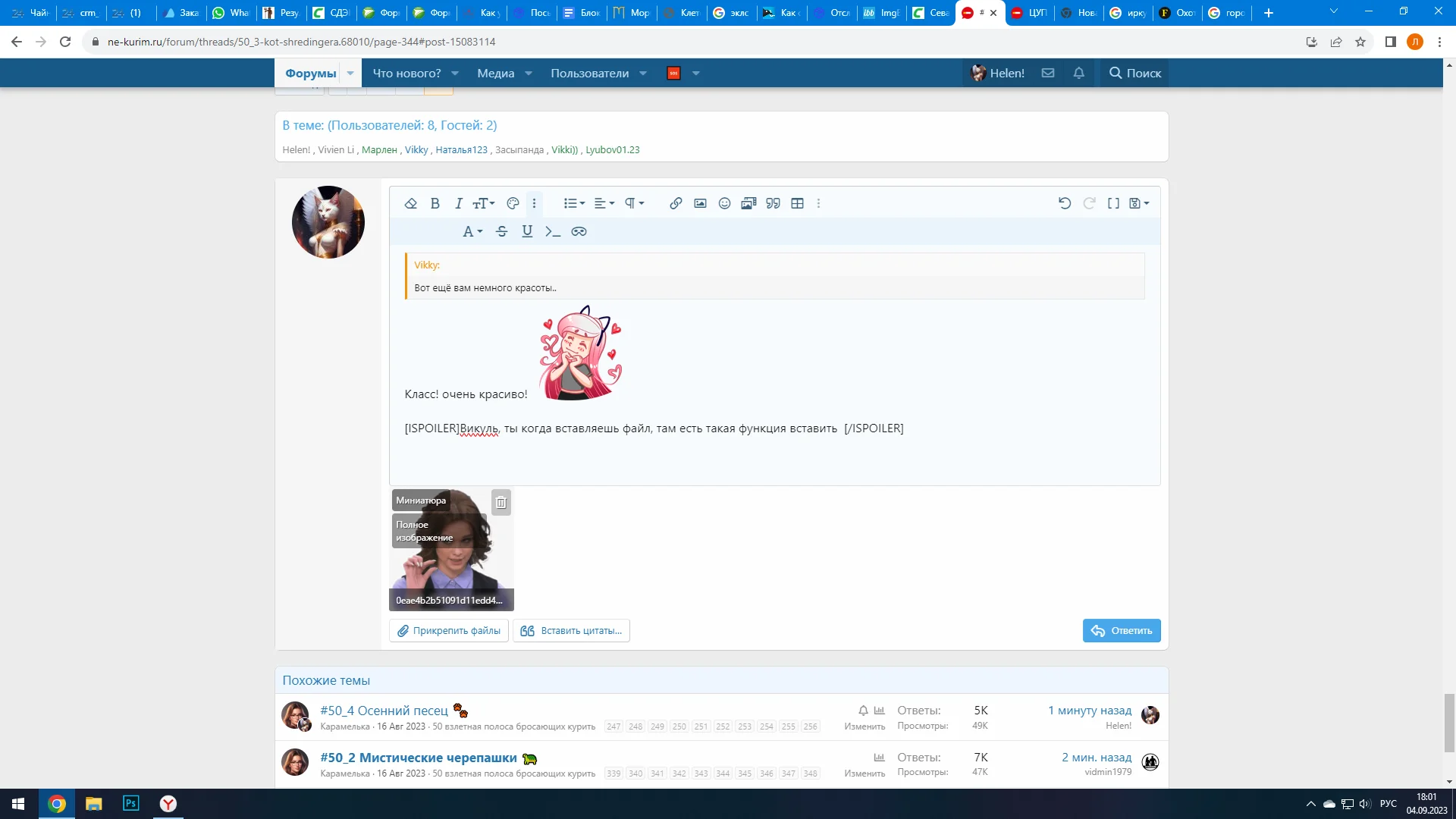Toggle bold formatting in the editor
This screenshot has height=819, width=1456.
pyautogui.click(x=435, y=203)
